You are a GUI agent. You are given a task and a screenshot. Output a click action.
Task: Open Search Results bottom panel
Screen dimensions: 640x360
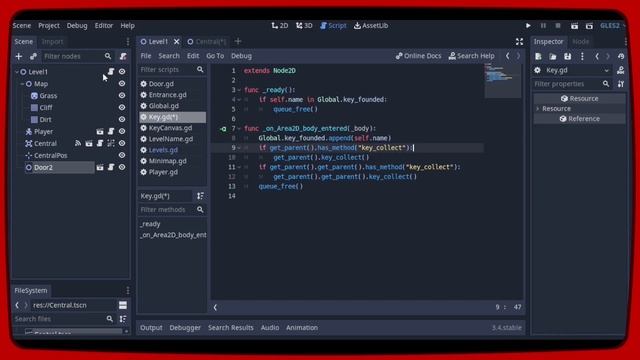(231, 328)
